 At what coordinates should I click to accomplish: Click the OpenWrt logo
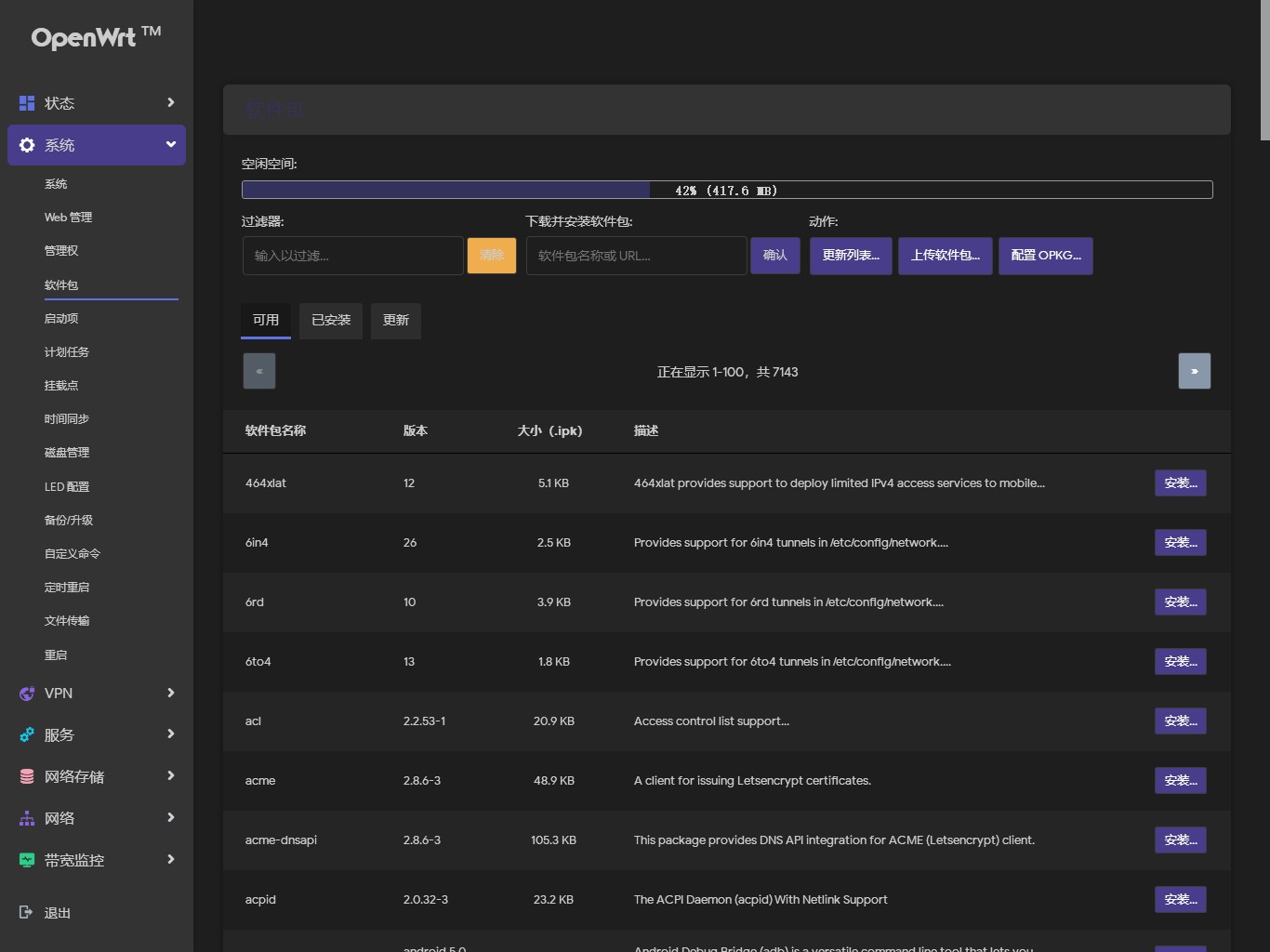[x=96, y=37]
